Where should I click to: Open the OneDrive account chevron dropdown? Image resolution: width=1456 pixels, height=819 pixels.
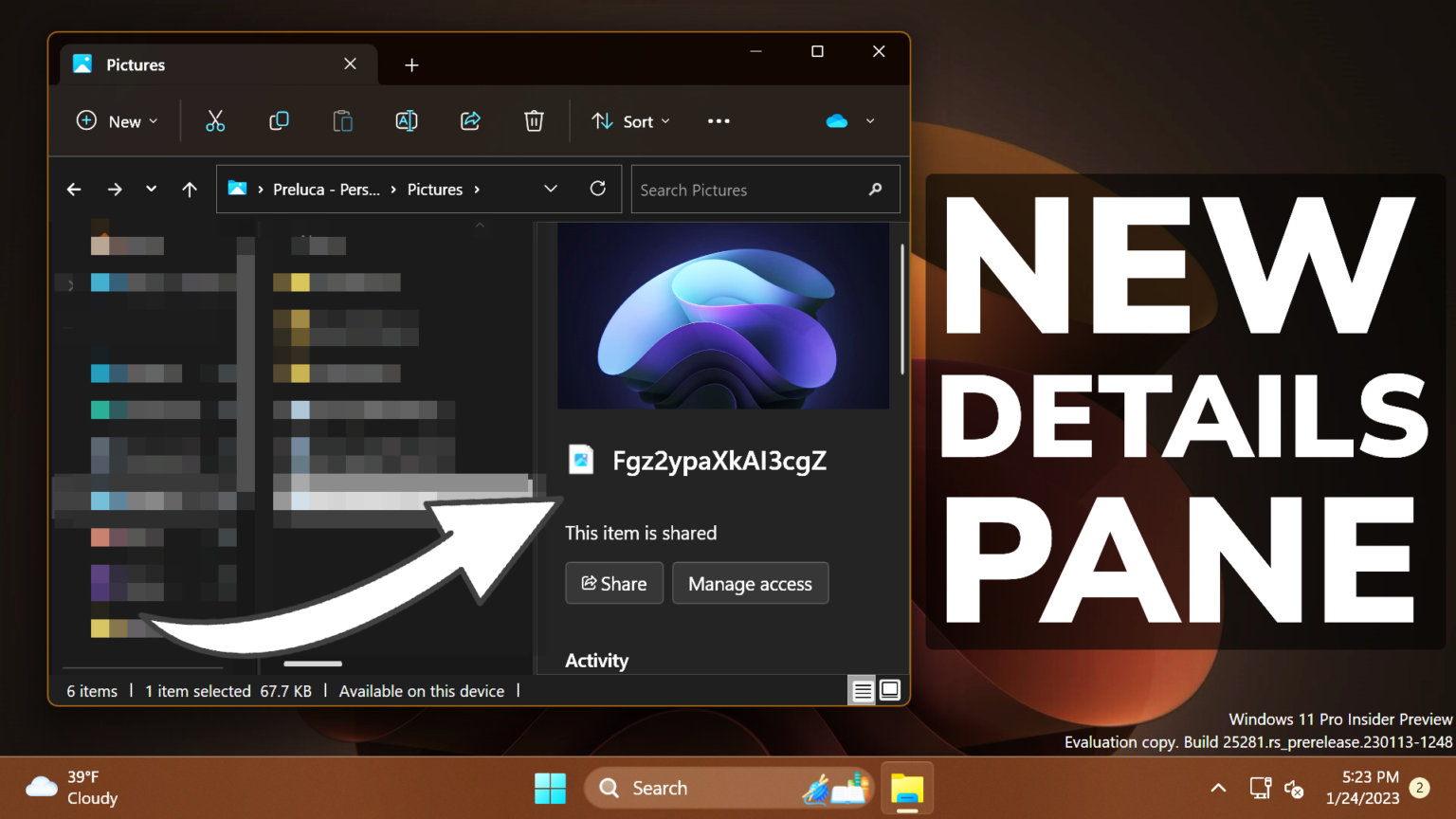tap(869, 120)
